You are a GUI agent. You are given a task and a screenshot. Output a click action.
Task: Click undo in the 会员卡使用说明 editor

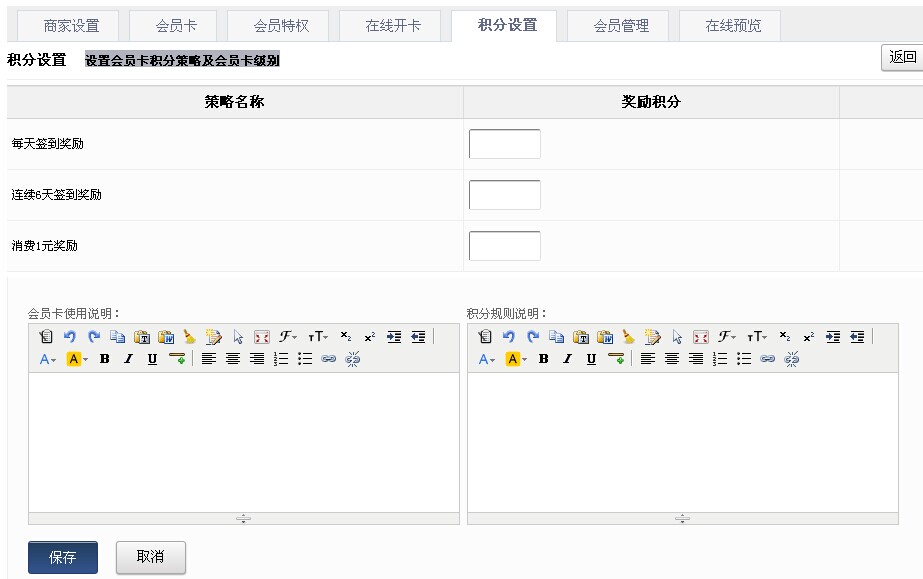70,337
